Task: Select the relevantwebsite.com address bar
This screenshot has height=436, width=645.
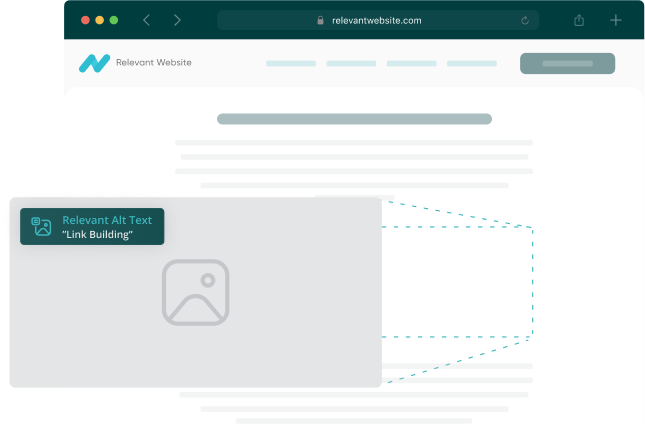Action: [x=378, y=20]
